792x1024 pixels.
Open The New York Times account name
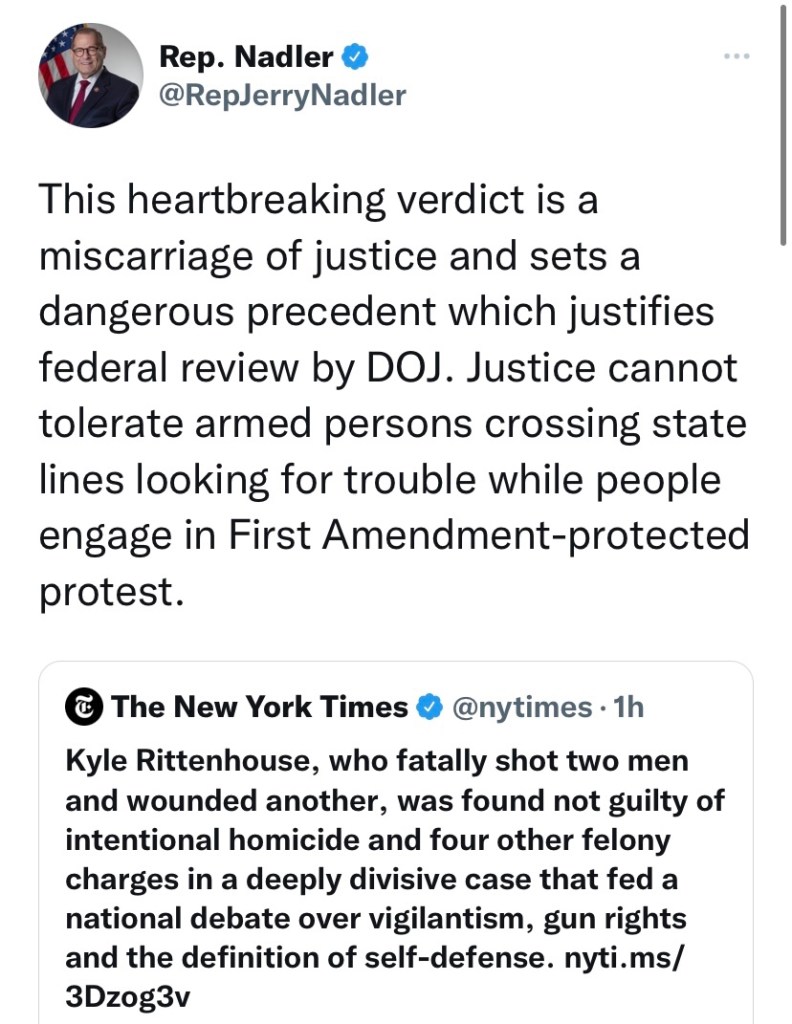pyautogui.click(x=260, y=707)
